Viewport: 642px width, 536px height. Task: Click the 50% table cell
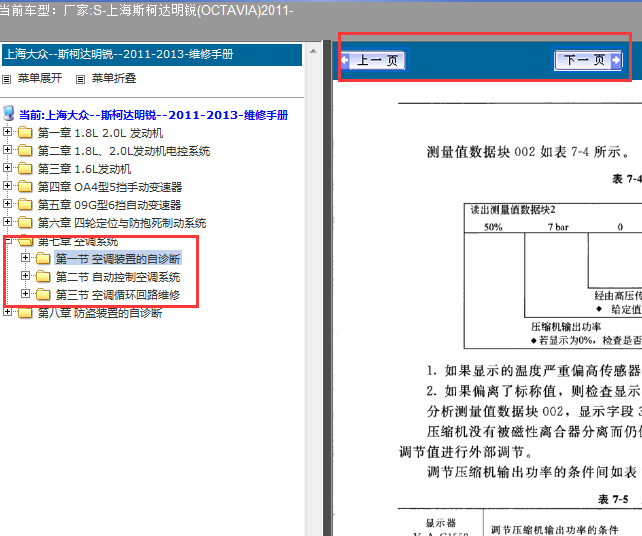pos(493,227)
